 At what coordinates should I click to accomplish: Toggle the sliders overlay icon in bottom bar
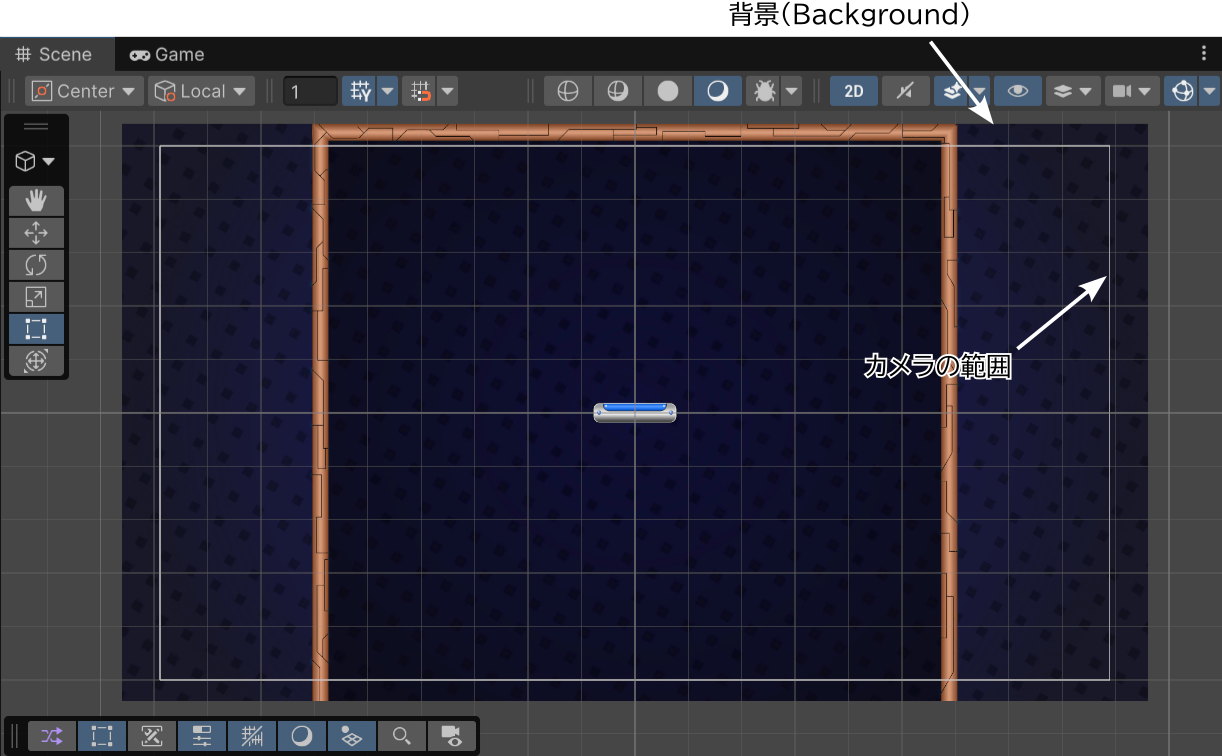202,736
